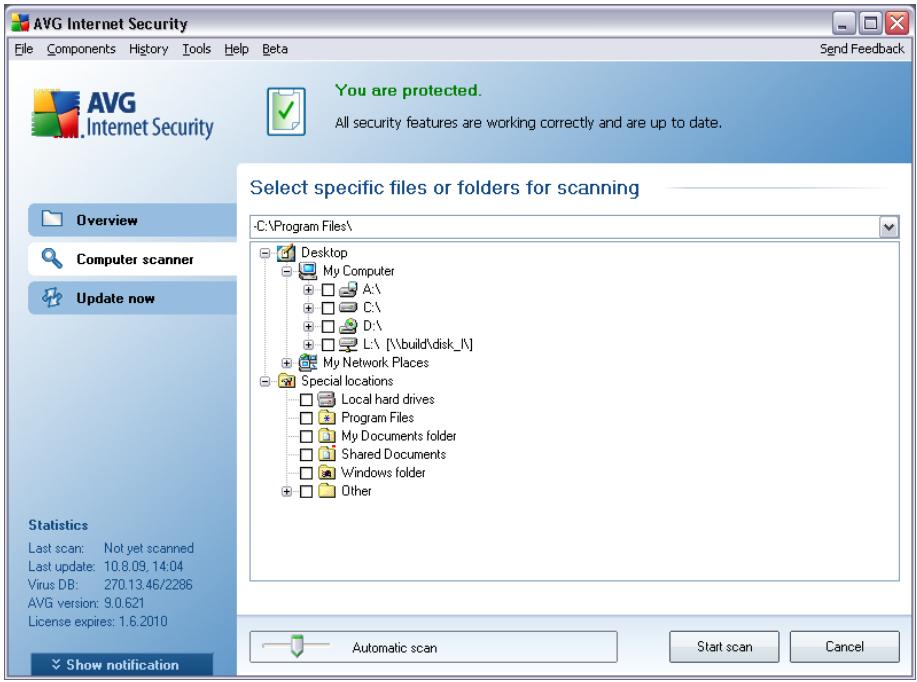Viewport: 917px width, 682px height.
Task: Click the AVG title bar icon
Action: coord(20,23)
